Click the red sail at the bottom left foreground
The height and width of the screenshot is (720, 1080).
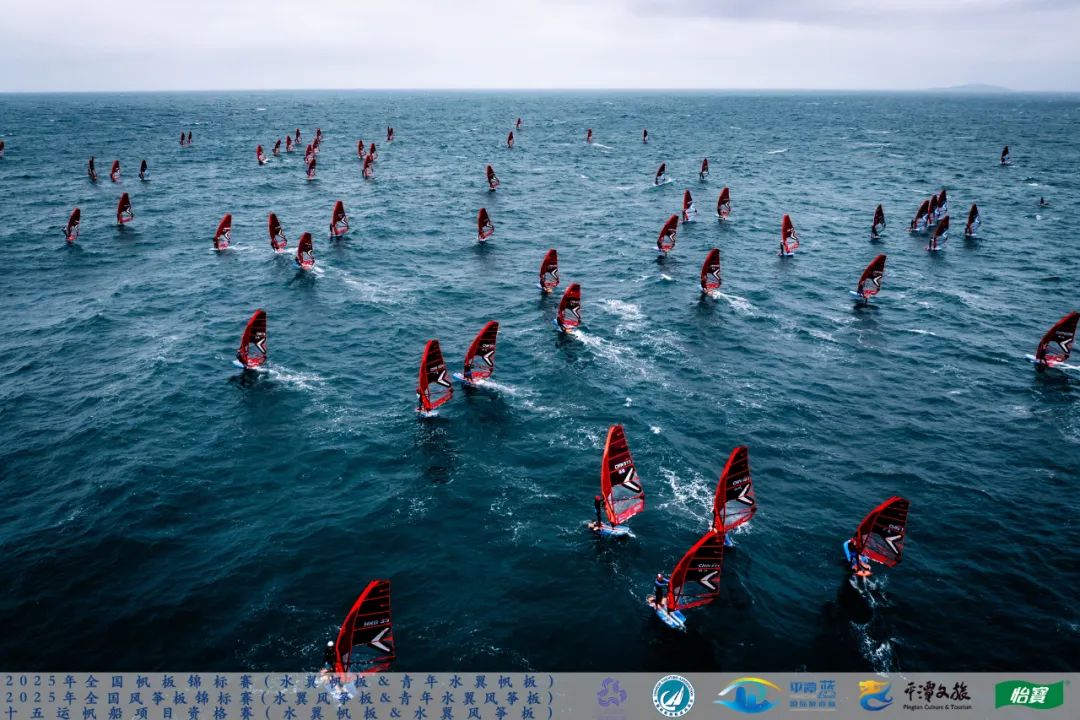366,628
